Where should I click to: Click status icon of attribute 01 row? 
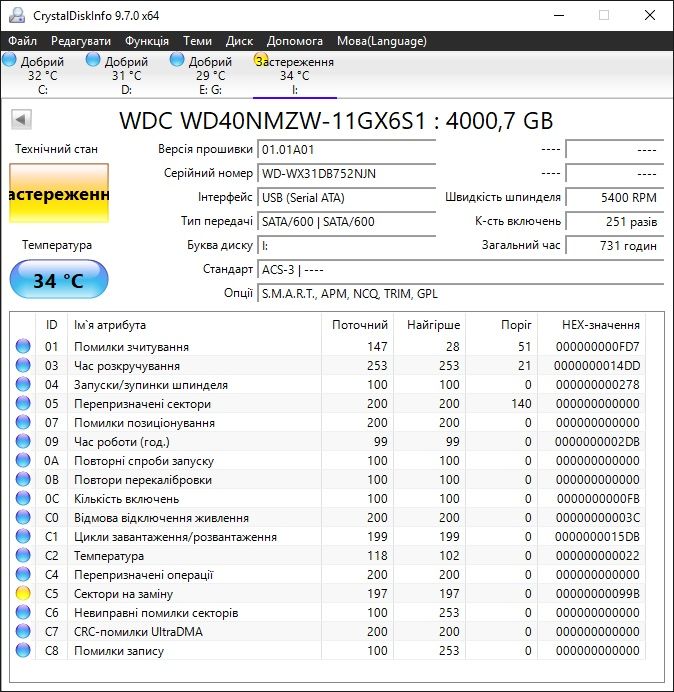[23, 346]
